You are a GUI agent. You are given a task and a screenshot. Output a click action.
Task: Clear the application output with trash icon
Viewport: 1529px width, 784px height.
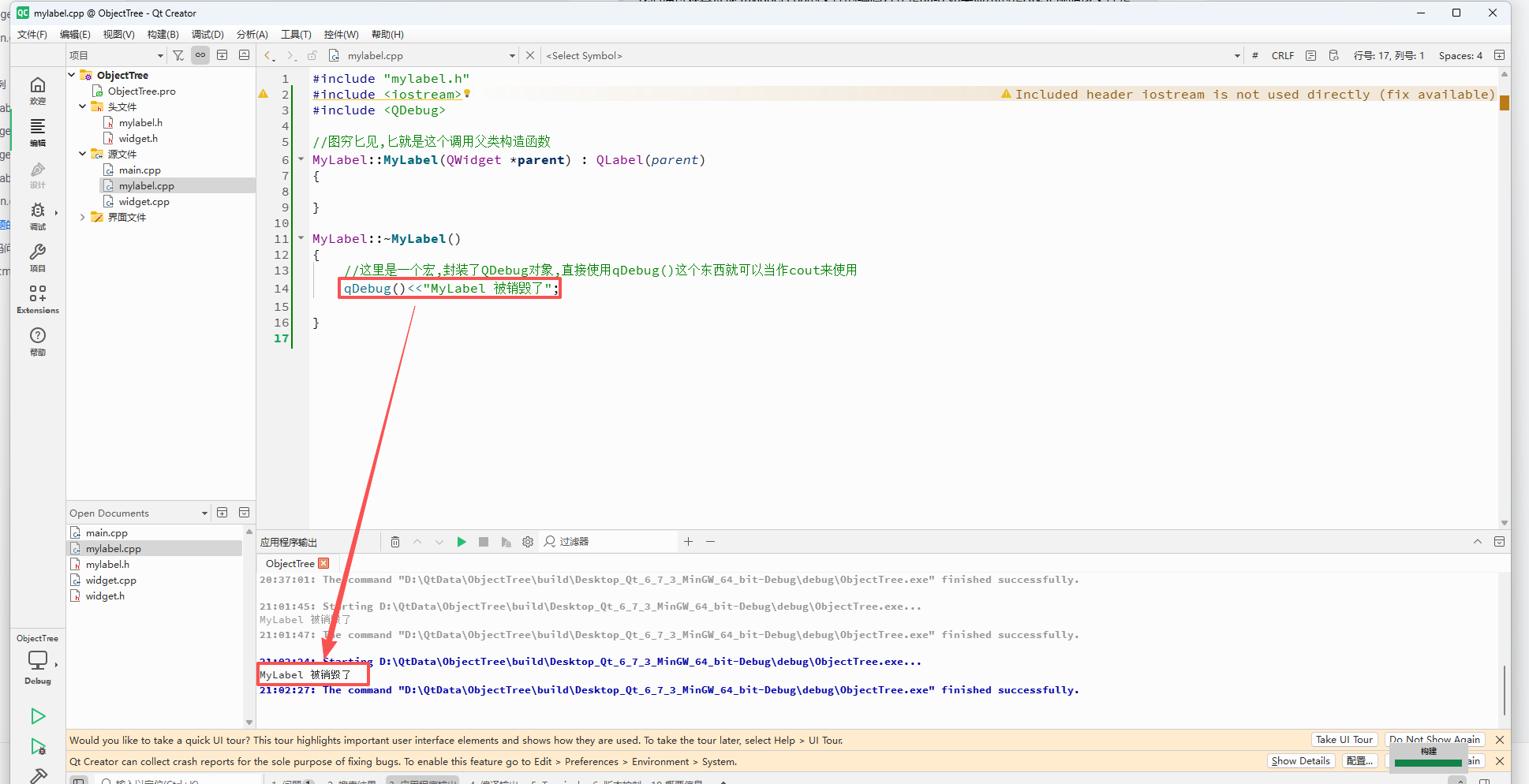point(395,542)
